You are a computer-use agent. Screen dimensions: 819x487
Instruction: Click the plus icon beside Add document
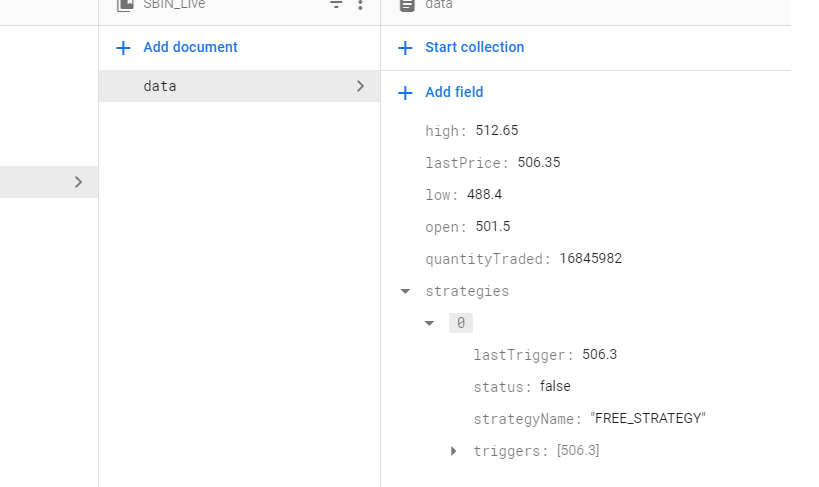coord(123,48)
